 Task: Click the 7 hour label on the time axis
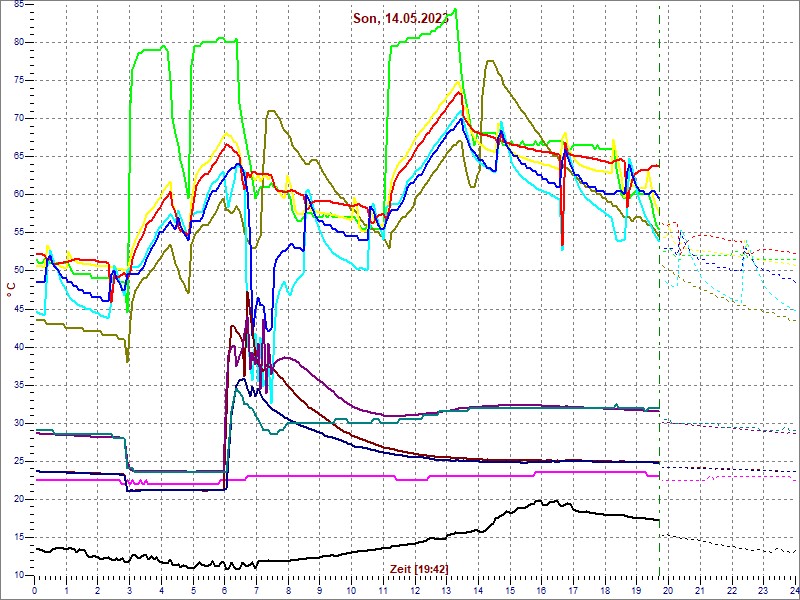pyautogui.click(x=257, y=590)
